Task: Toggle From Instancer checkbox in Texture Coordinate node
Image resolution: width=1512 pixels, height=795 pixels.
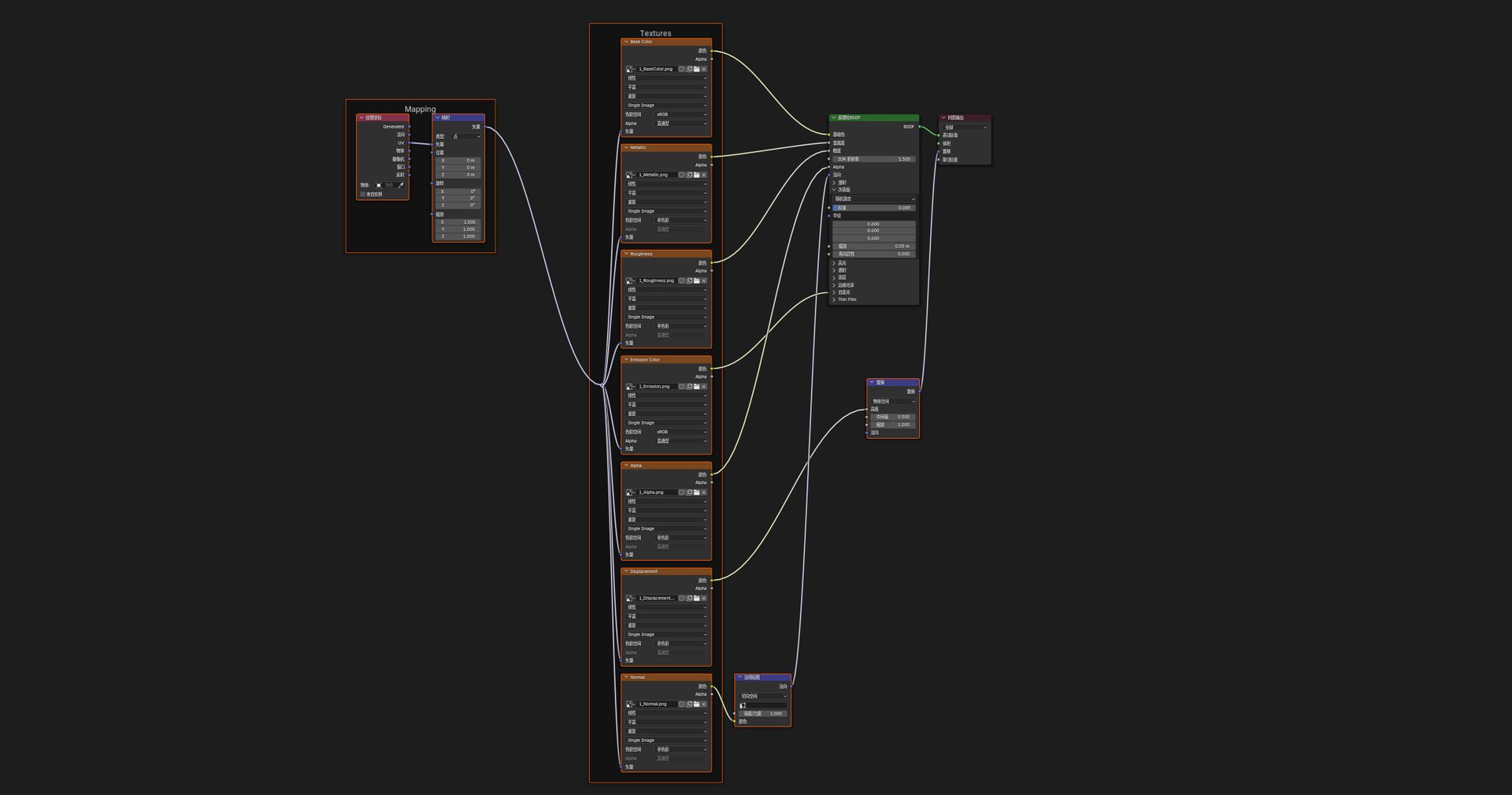Action: [363, 194]
